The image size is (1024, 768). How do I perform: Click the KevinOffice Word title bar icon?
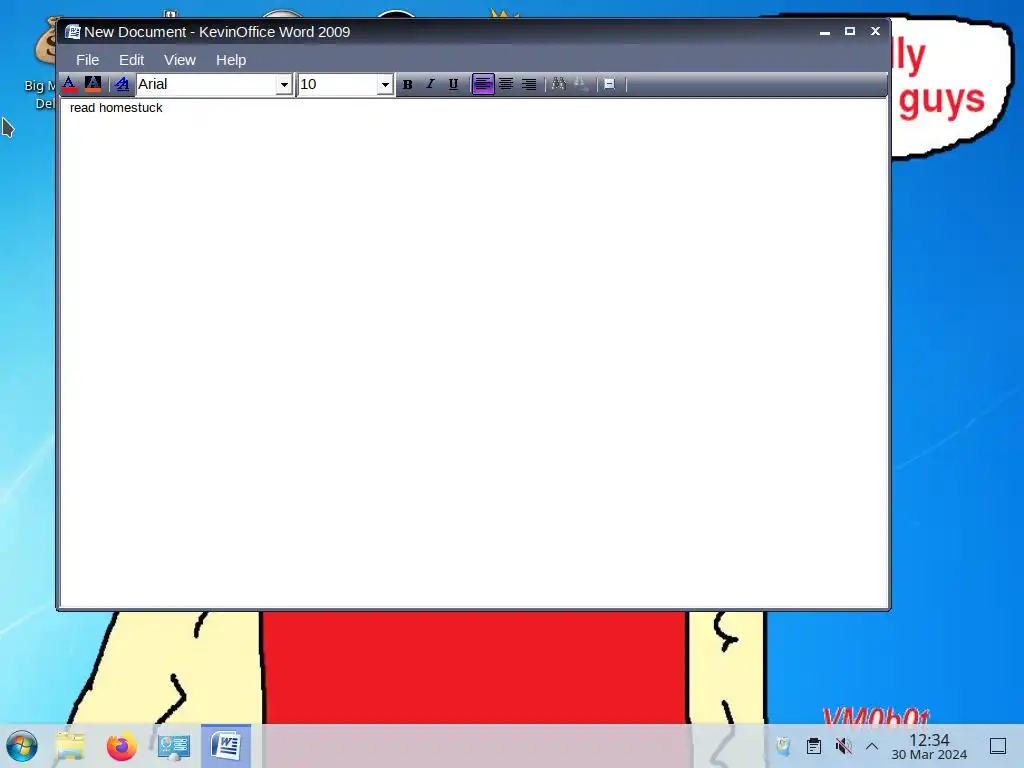72,32
